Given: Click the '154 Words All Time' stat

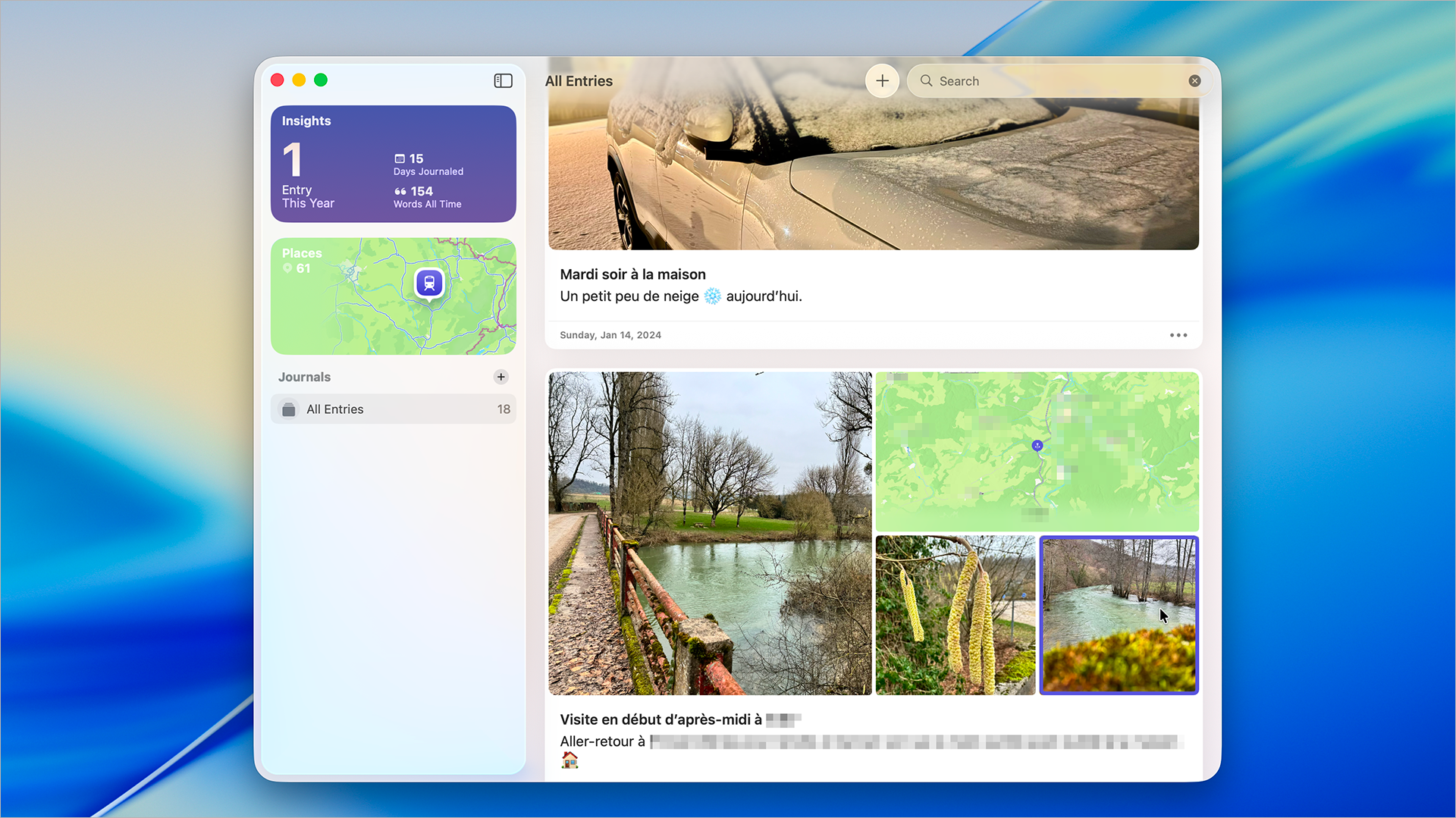Looking at the screenshot, I should tap(428, 197).
